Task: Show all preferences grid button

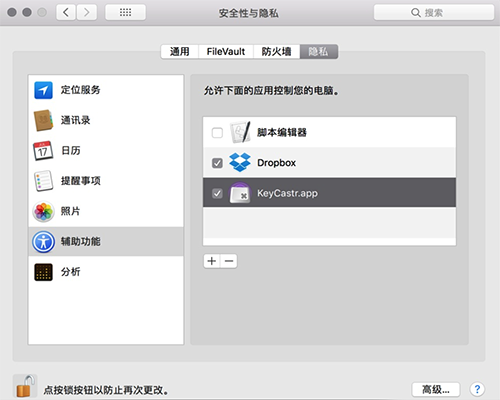Action: click(125, 13)
